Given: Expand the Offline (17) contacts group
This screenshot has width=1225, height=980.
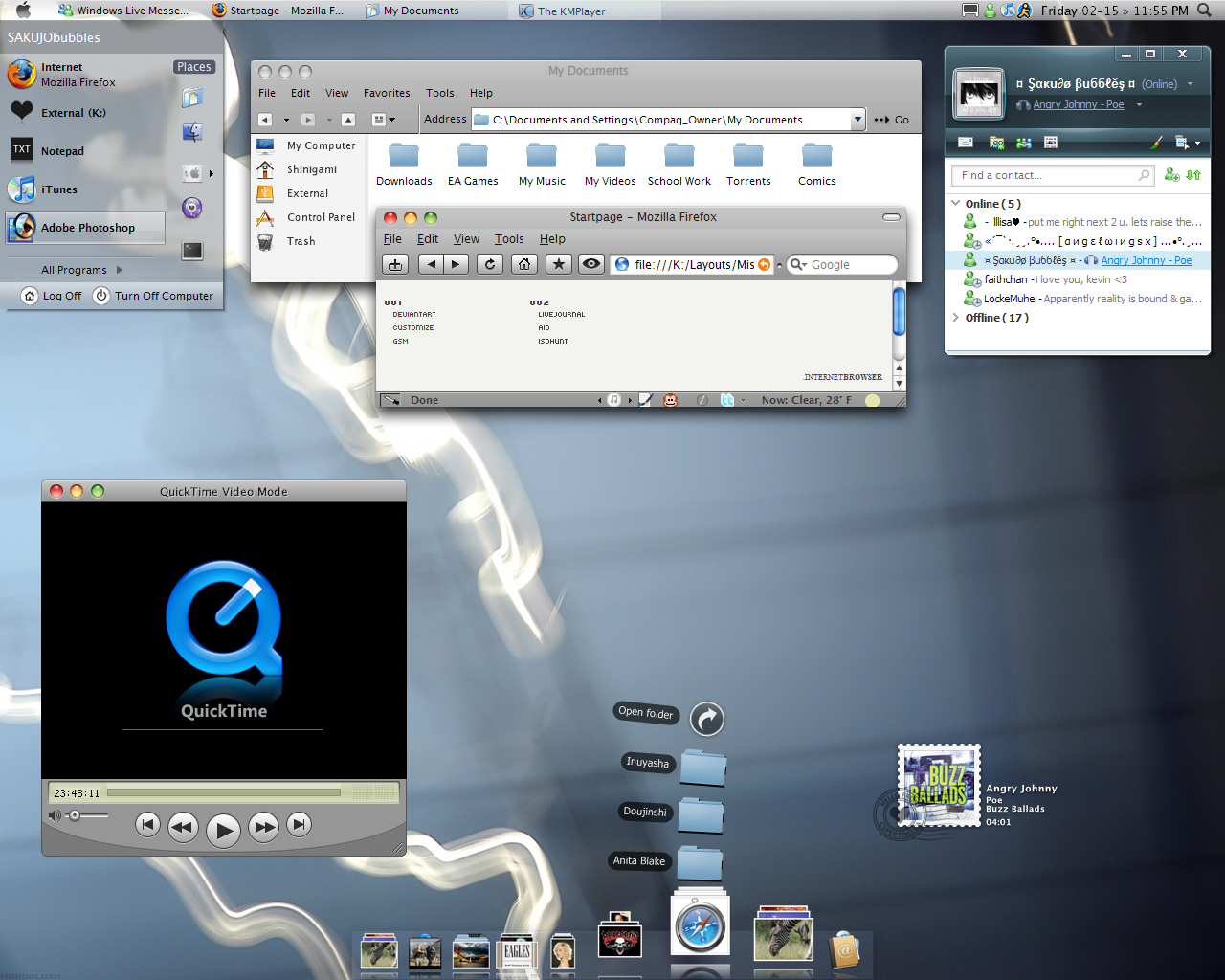Looking at the screenshot, I should (x=955, y=317).
